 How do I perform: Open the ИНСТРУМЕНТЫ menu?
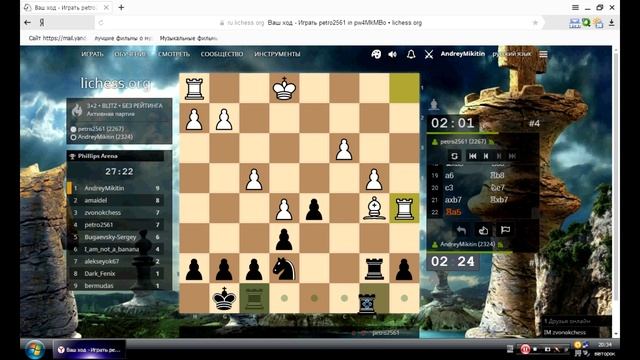[278, 54]
